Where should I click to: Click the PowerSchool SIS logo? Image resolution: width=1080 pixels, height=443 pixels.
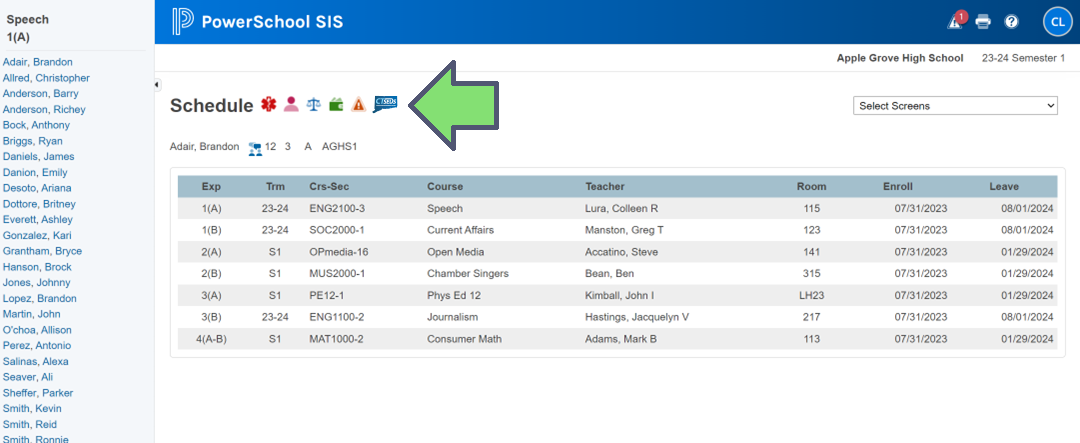click(257, 21)
